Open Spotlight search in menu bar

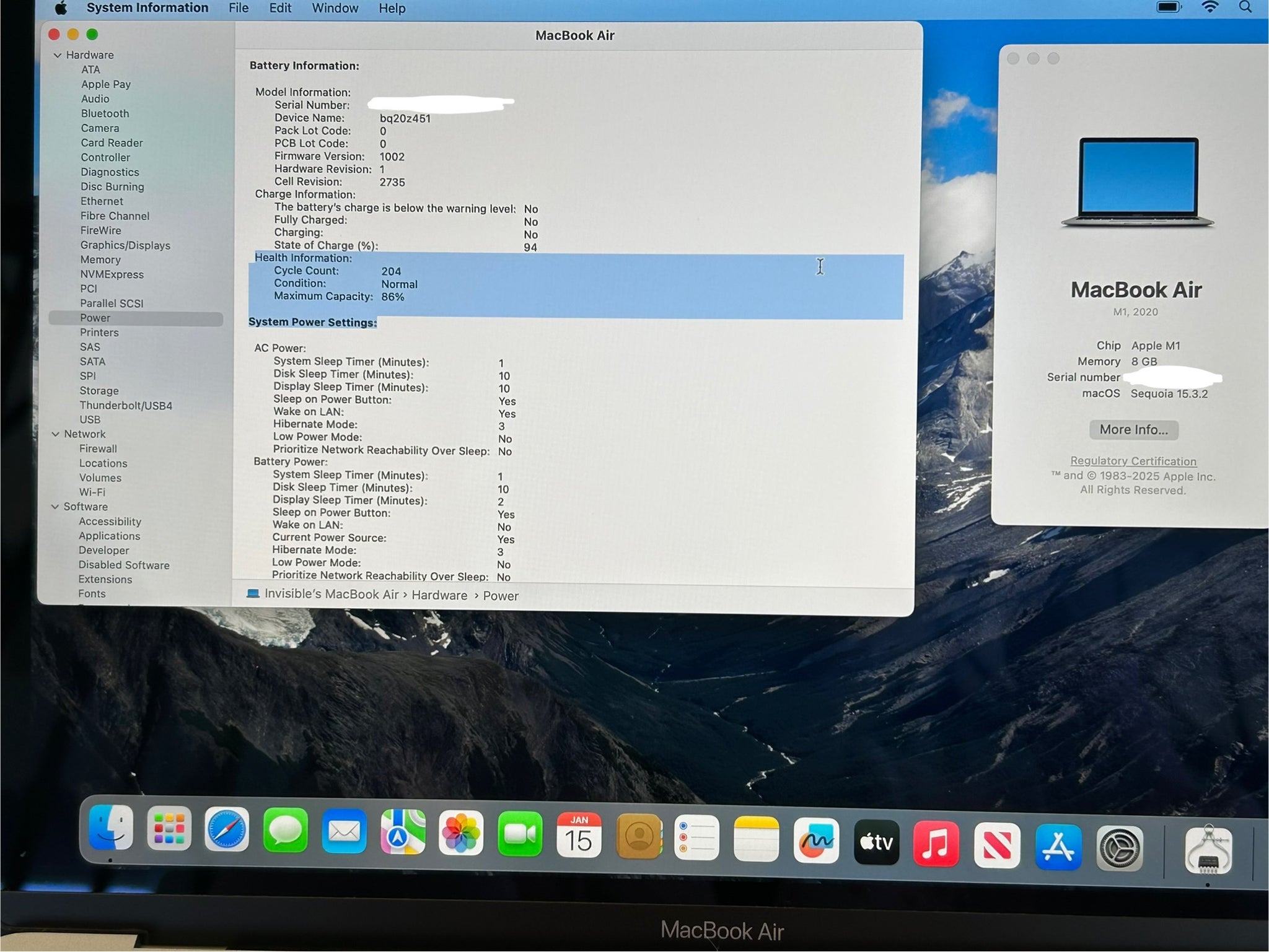pyautogui.click(x=1245, y=7)
